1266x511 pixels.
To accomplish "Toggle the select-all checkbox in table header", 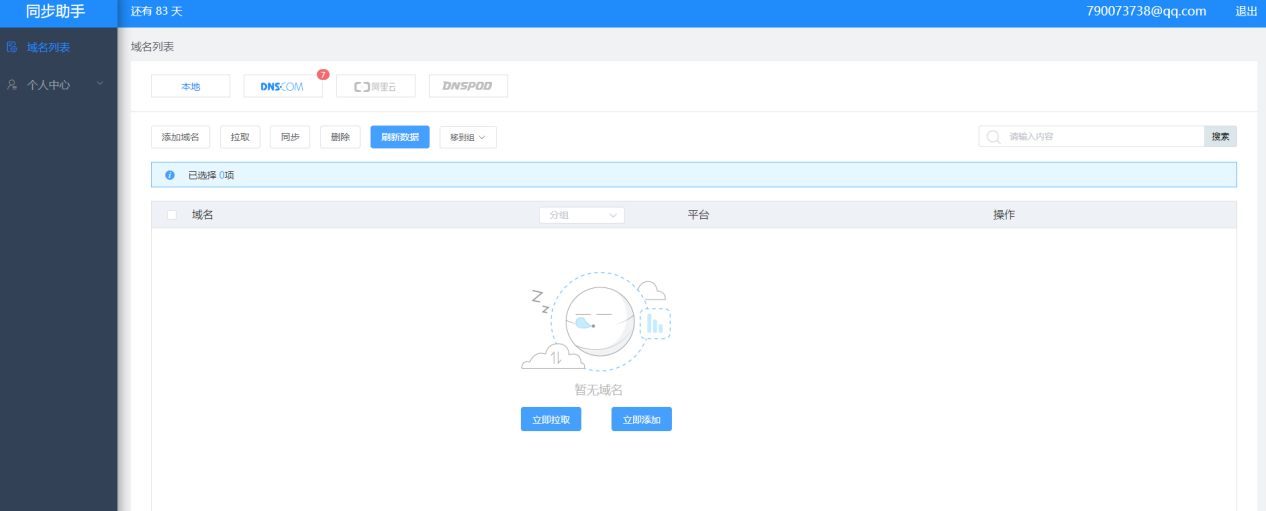I will [x=172, y=215].
